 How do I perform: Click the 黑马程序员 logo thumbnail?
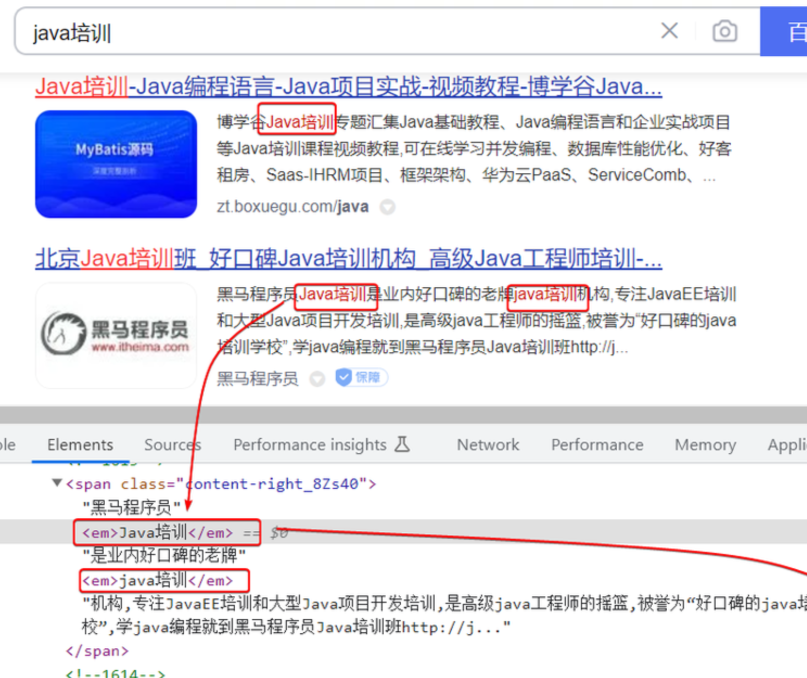pos(116,335)
